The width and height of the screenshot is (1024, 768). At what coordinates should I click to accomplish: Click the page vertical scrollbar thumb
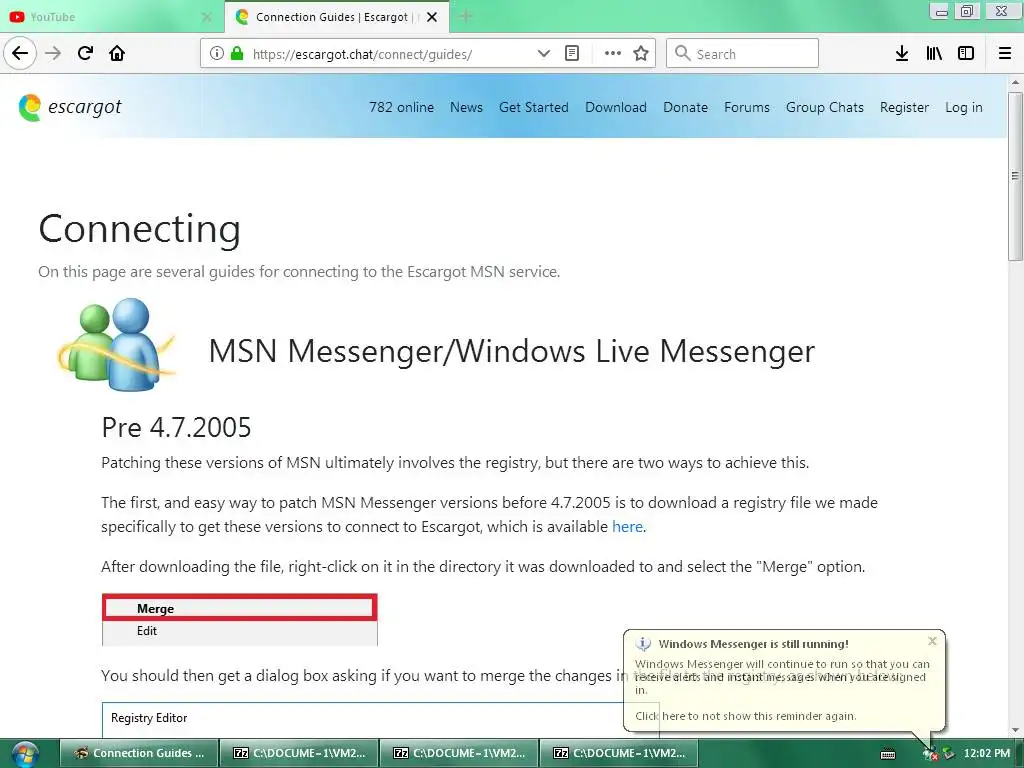(x=1015, y=176)
